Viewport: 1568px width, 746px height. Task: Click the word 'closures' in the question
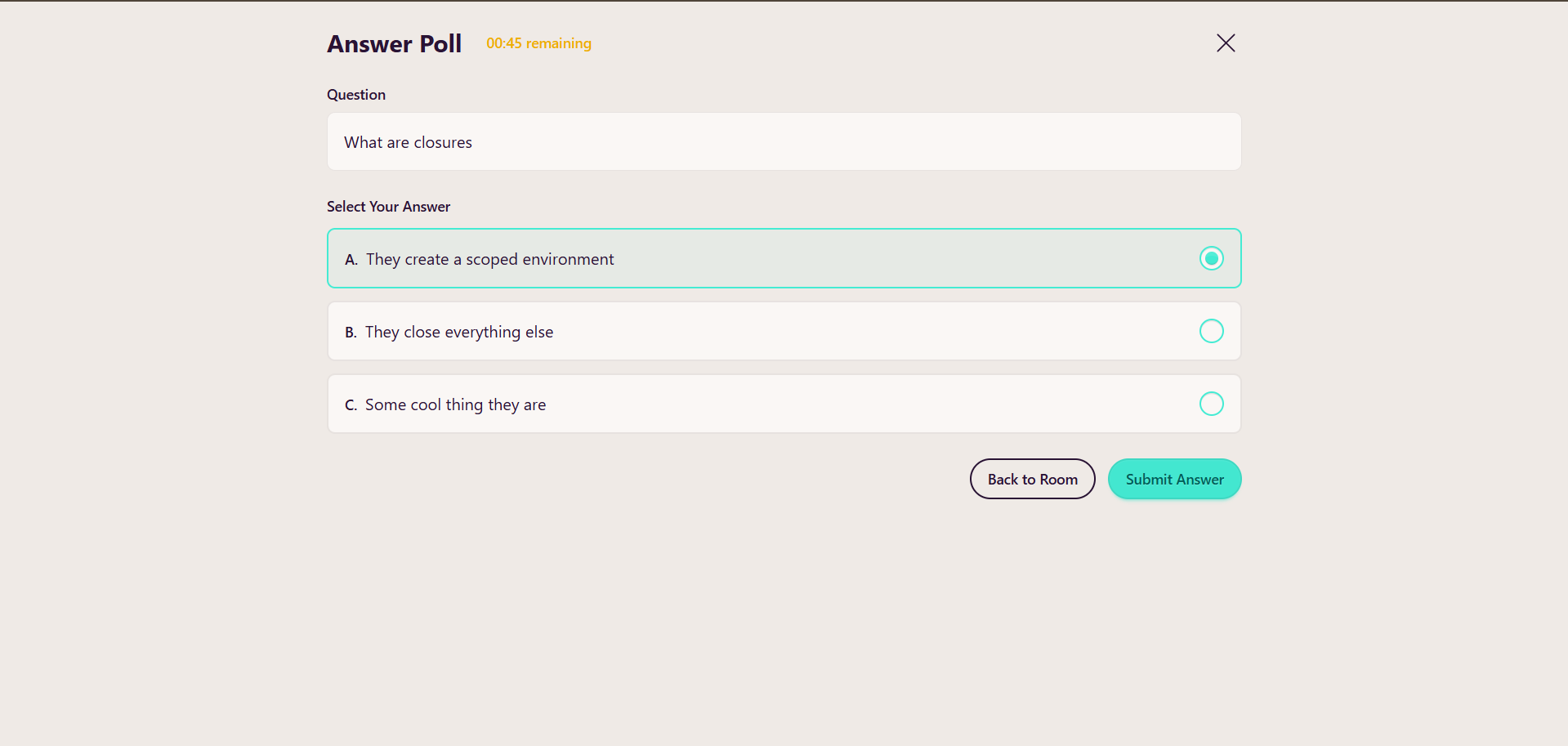(443, 142)
